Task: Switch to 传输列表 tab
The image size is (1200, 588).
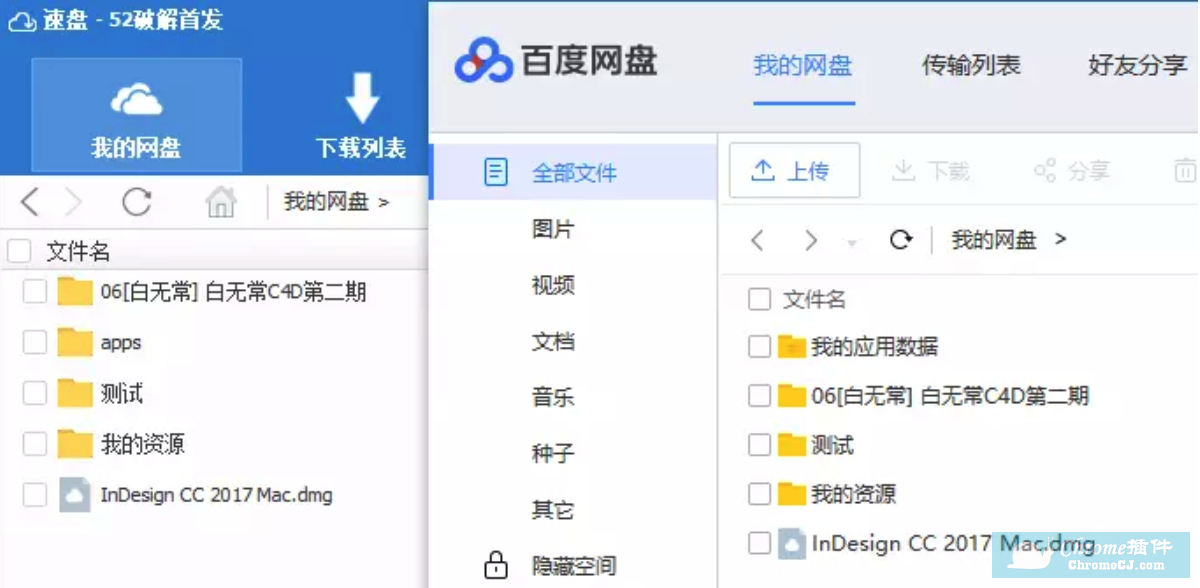Action: click(x=971, y=66)
